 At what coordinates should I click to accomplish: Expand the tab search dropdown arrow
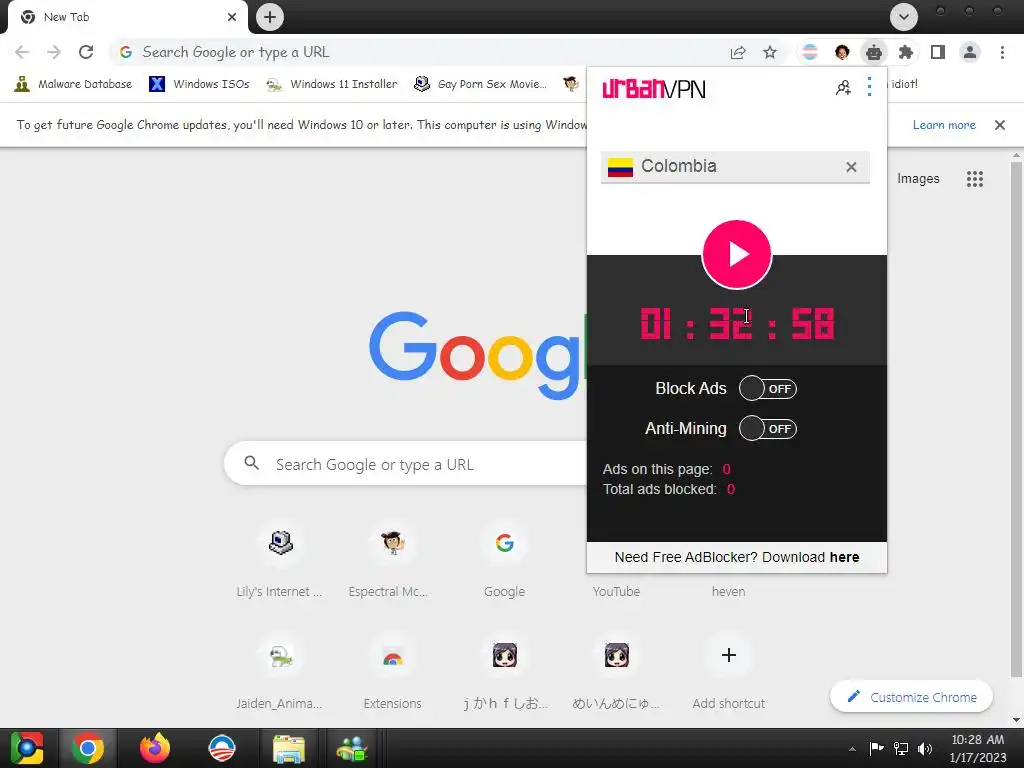tap(904, 17)
